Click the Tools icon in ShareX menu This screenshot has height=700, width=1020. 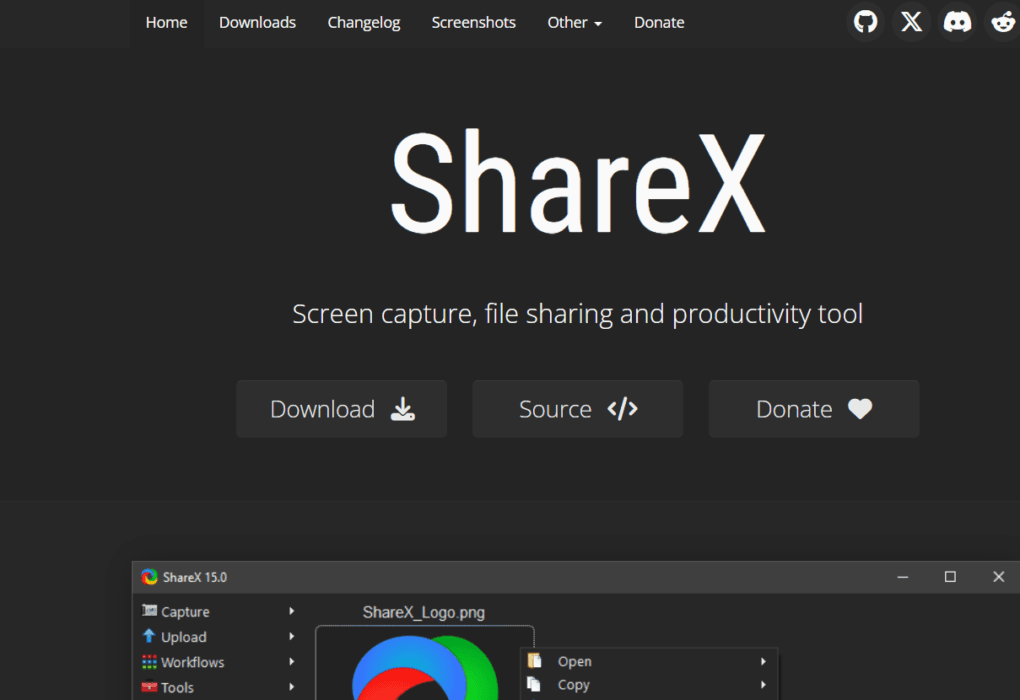click(x=148, y=687)
